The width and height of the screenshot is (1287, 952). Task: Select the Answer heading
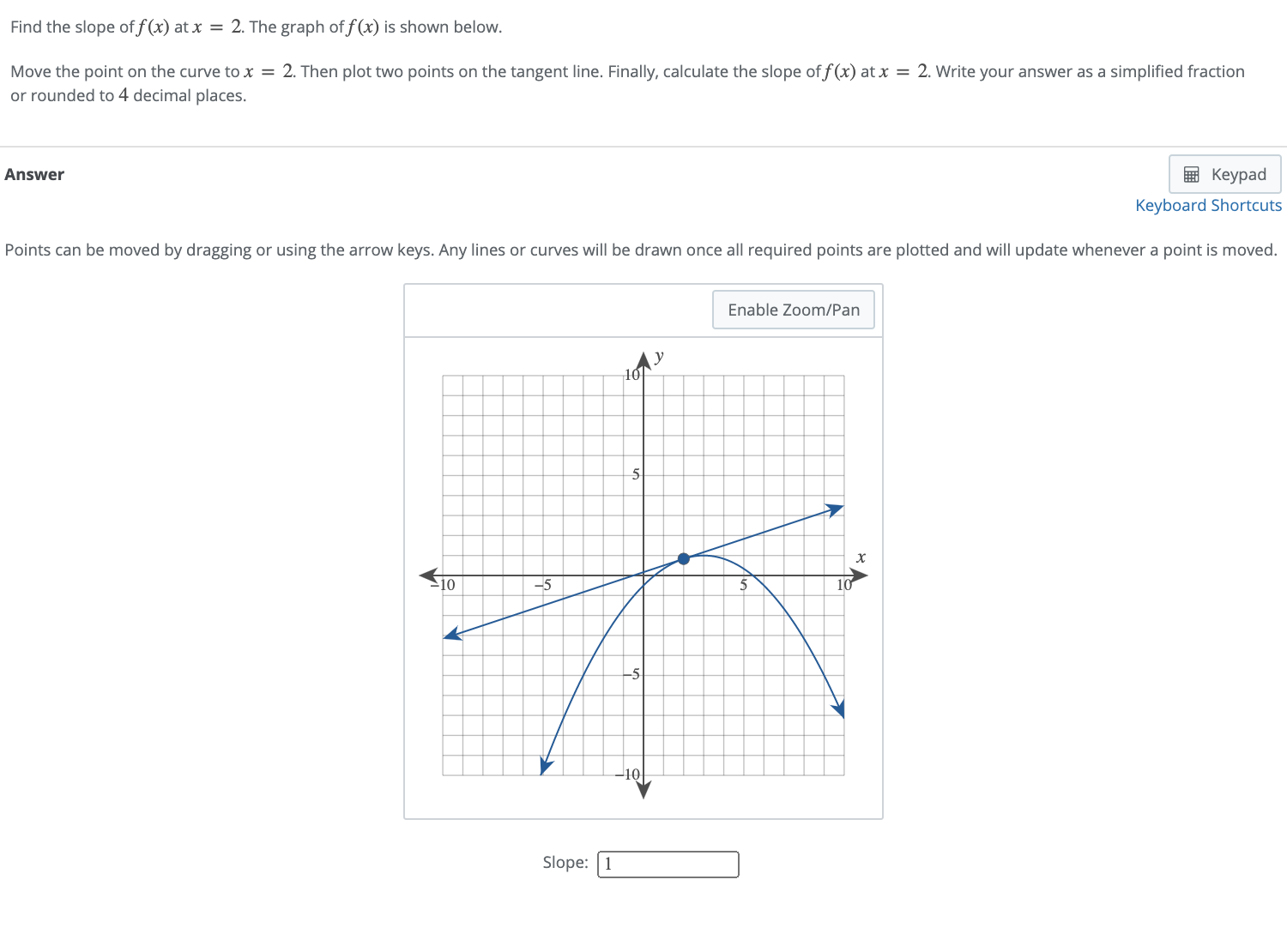pyautogui.click(x=34, y=174)
